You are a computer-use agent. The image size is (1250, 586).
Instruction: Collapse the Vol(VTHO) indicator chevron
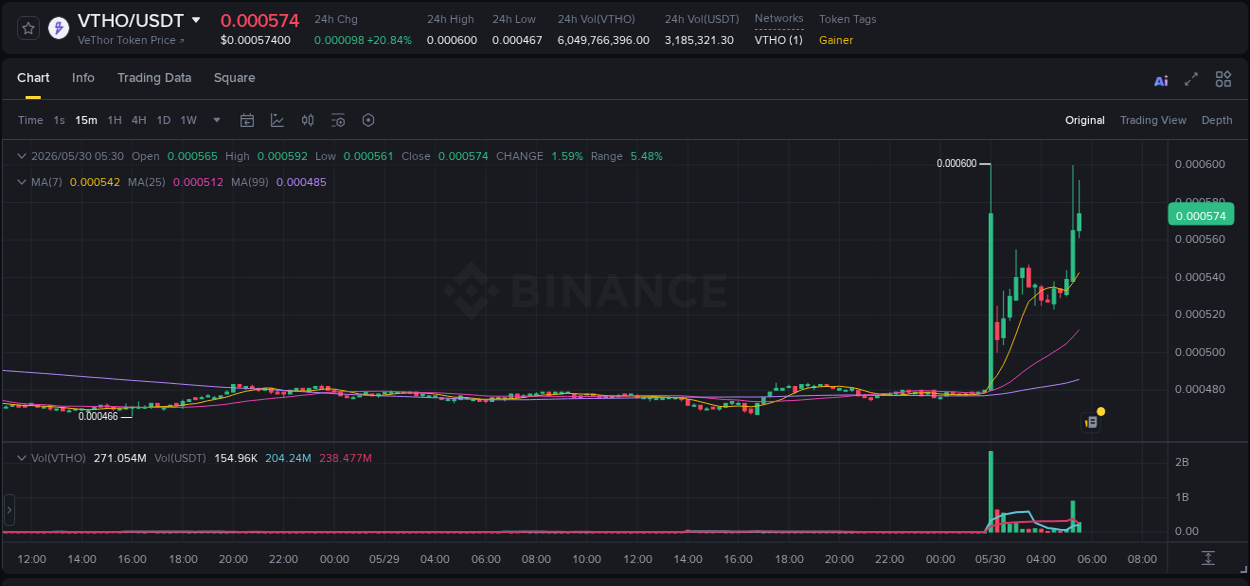[22, 458]
